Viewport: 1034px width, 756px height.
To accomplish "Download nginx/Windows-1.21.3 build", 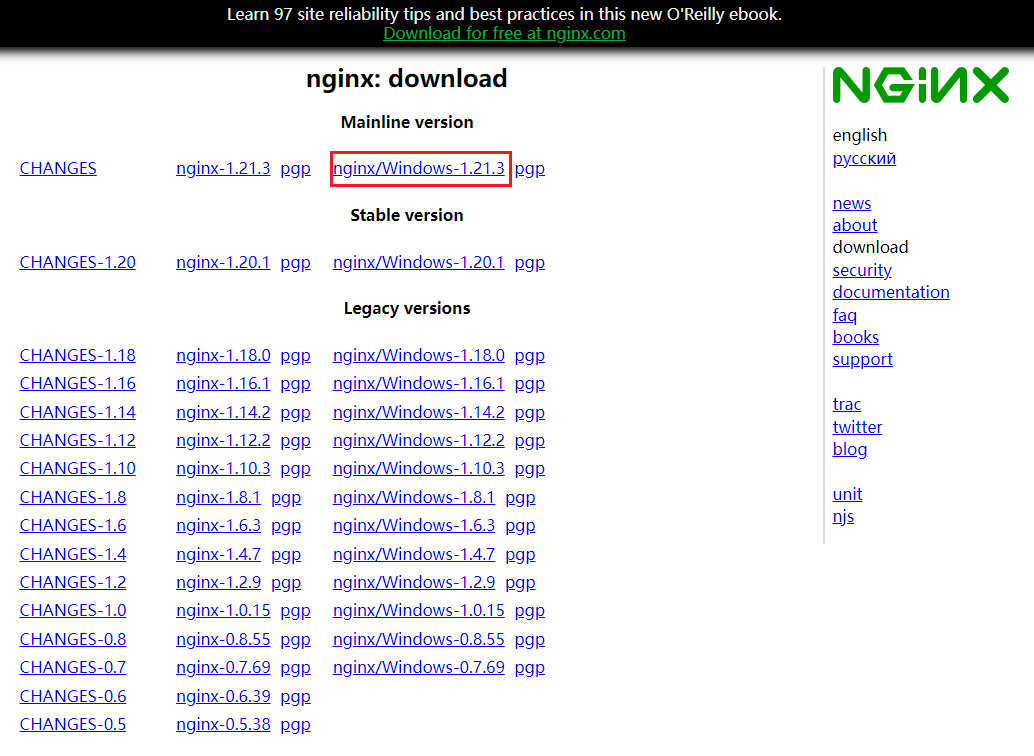I will pos(420,168).
